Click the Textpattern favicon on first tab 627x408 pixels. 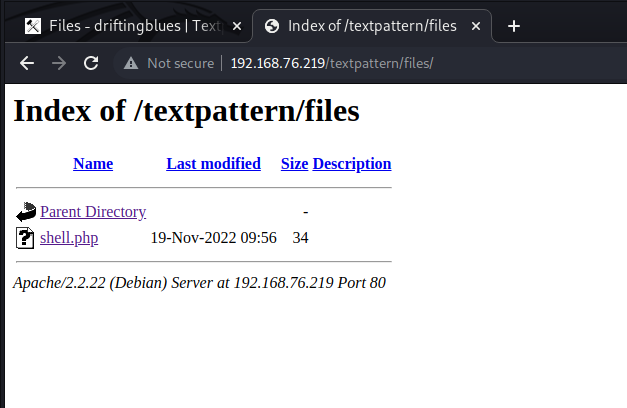point(33,26)
